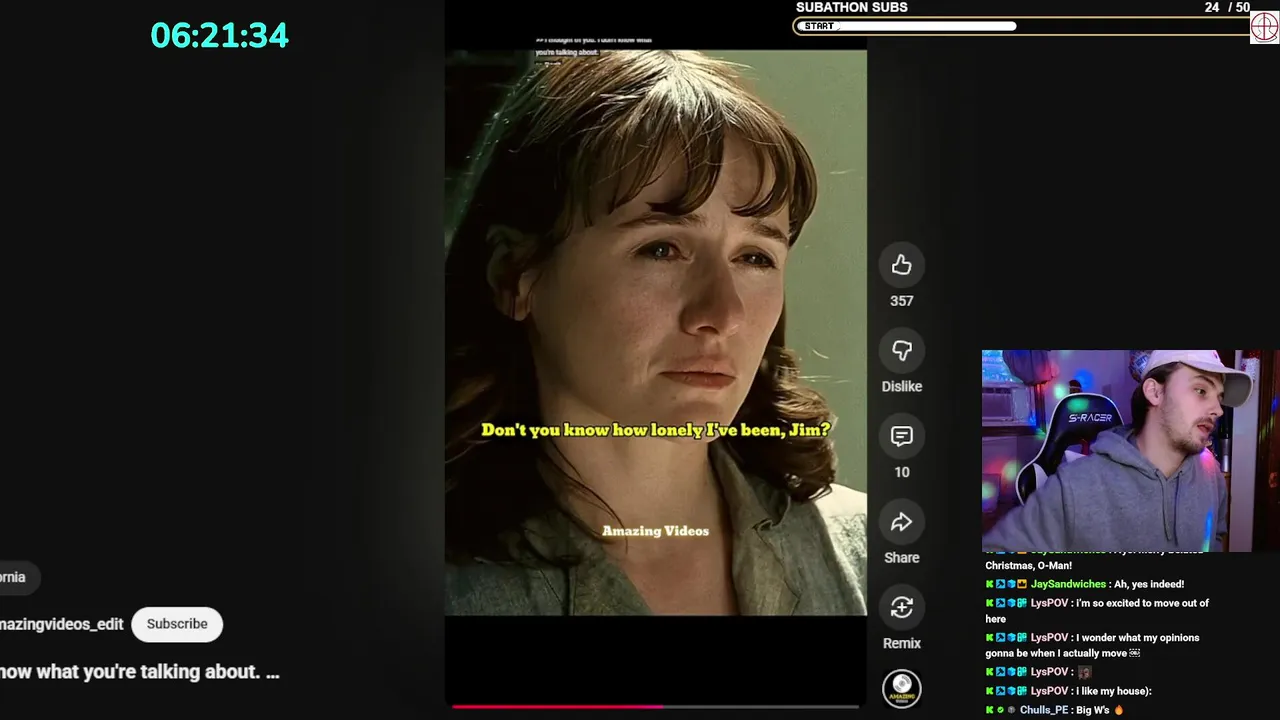Click the 'SUBATHON SUBS' title text
This screenshot has width=1280, height=720.
[x=852, y=7]
